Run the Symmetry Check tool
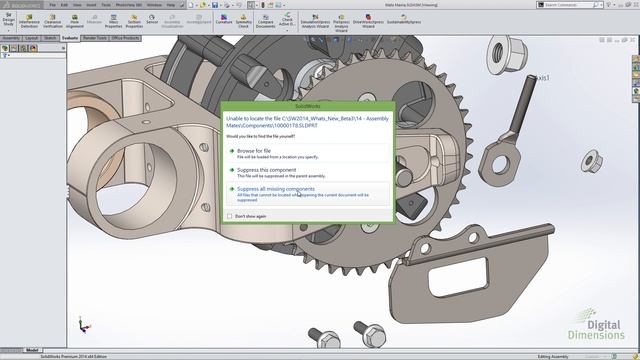Image resolution: width=640 pixels, height=360 pixels. point(243,21)
